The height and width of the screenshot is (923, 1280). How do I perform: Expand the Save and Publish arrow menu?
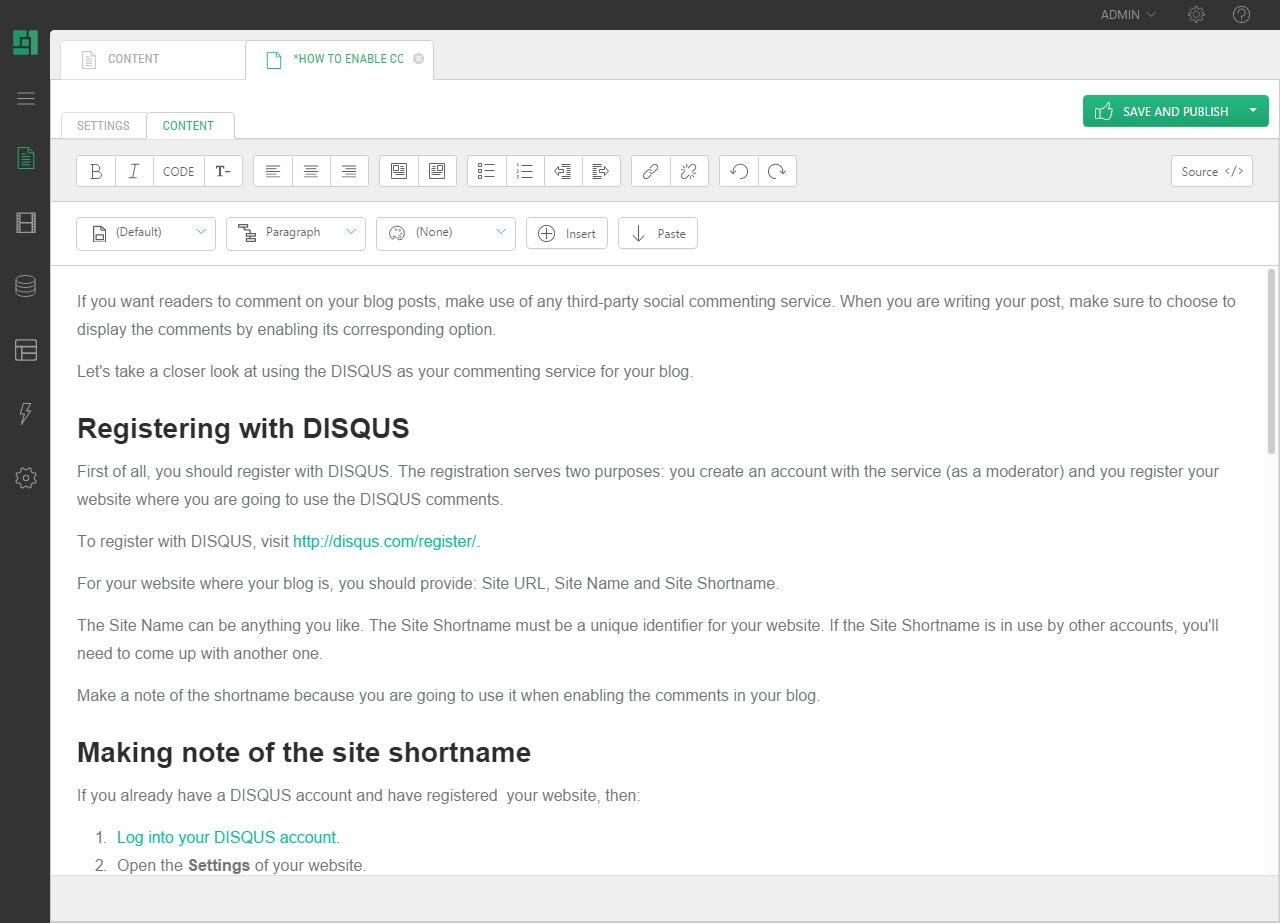(x=1253, y=111)
